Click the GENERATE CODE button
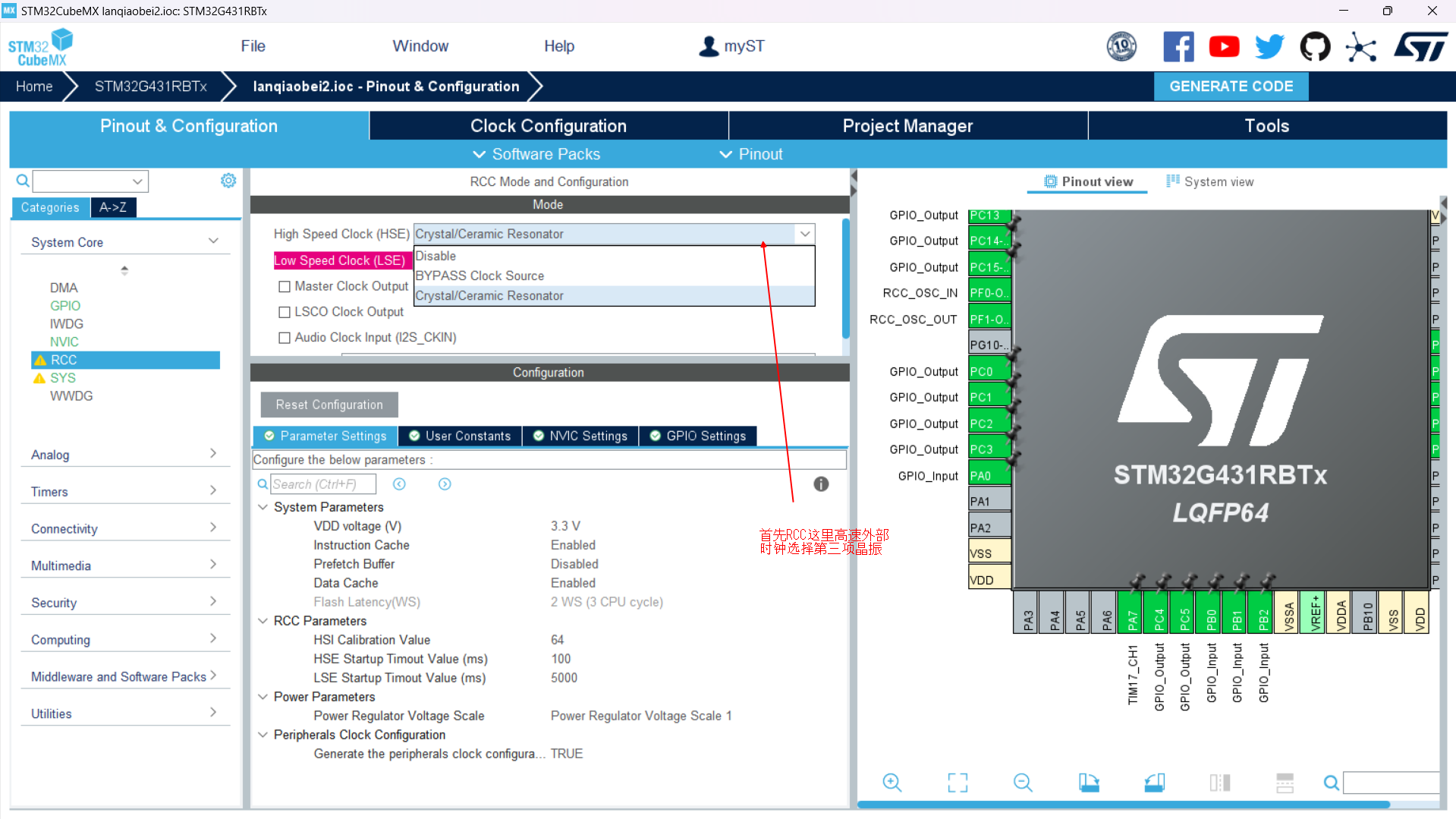The image size is (1456, 819). click(x=1231, y=87)
